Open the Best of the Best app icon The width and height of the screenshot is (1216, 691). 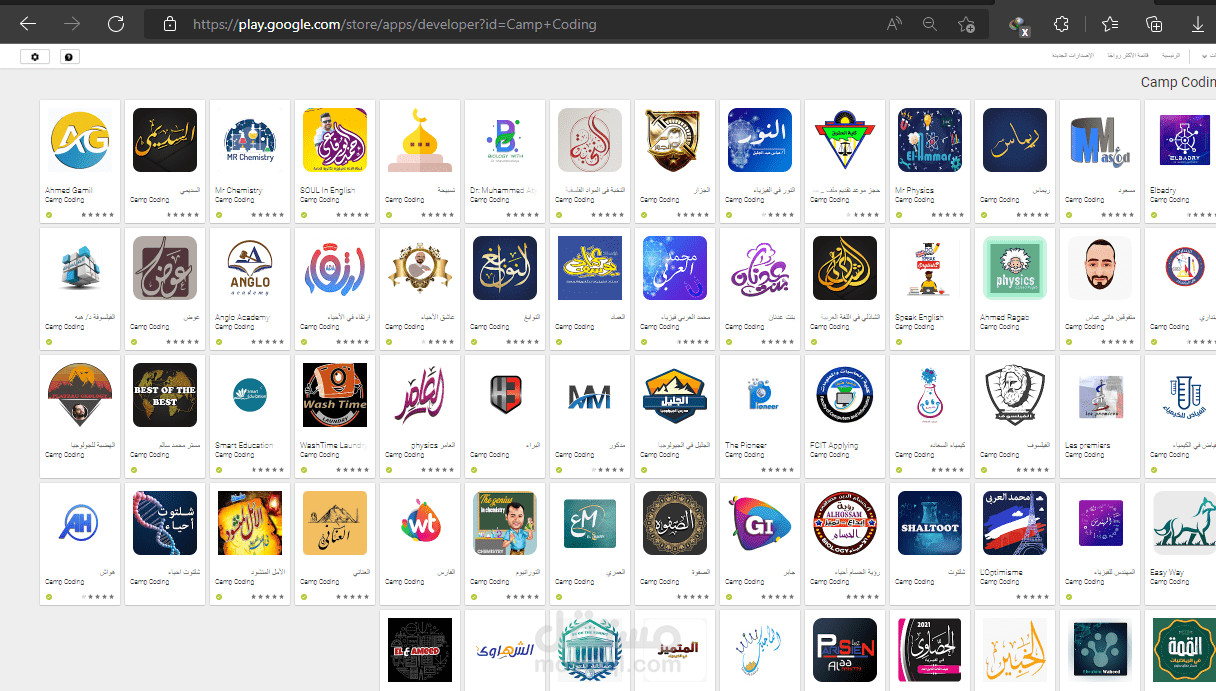(x=165, y=395)
